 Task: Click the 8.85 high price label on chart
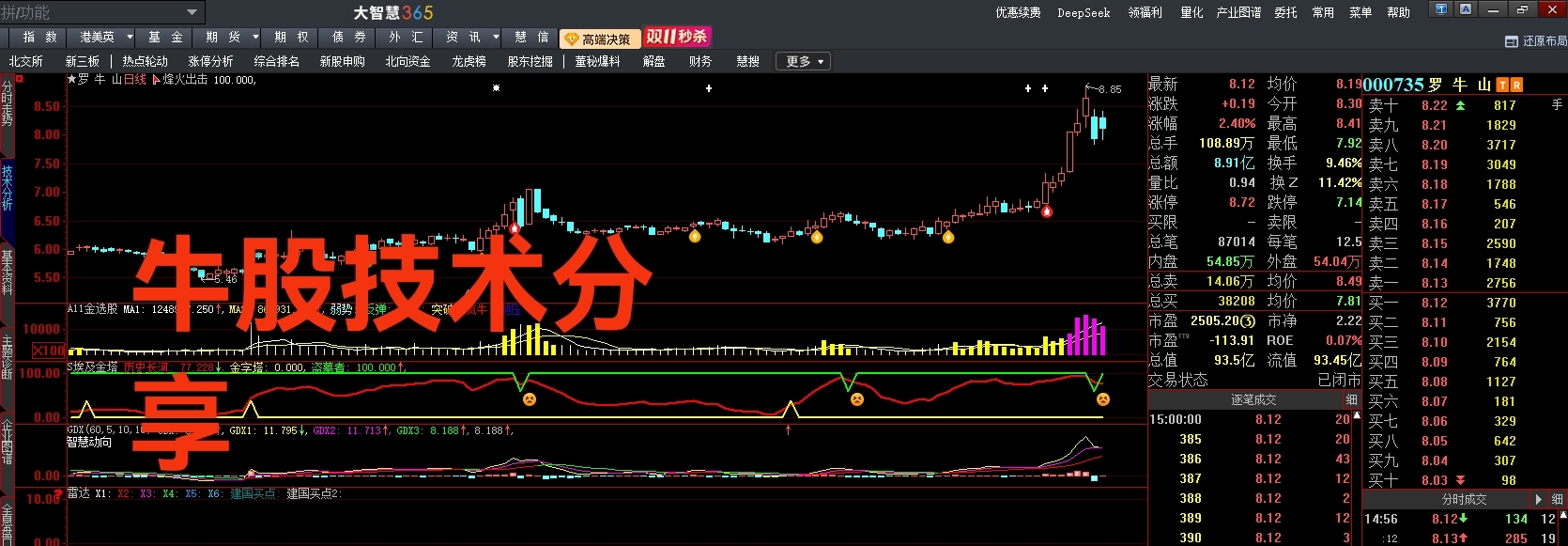point(1110,89)
